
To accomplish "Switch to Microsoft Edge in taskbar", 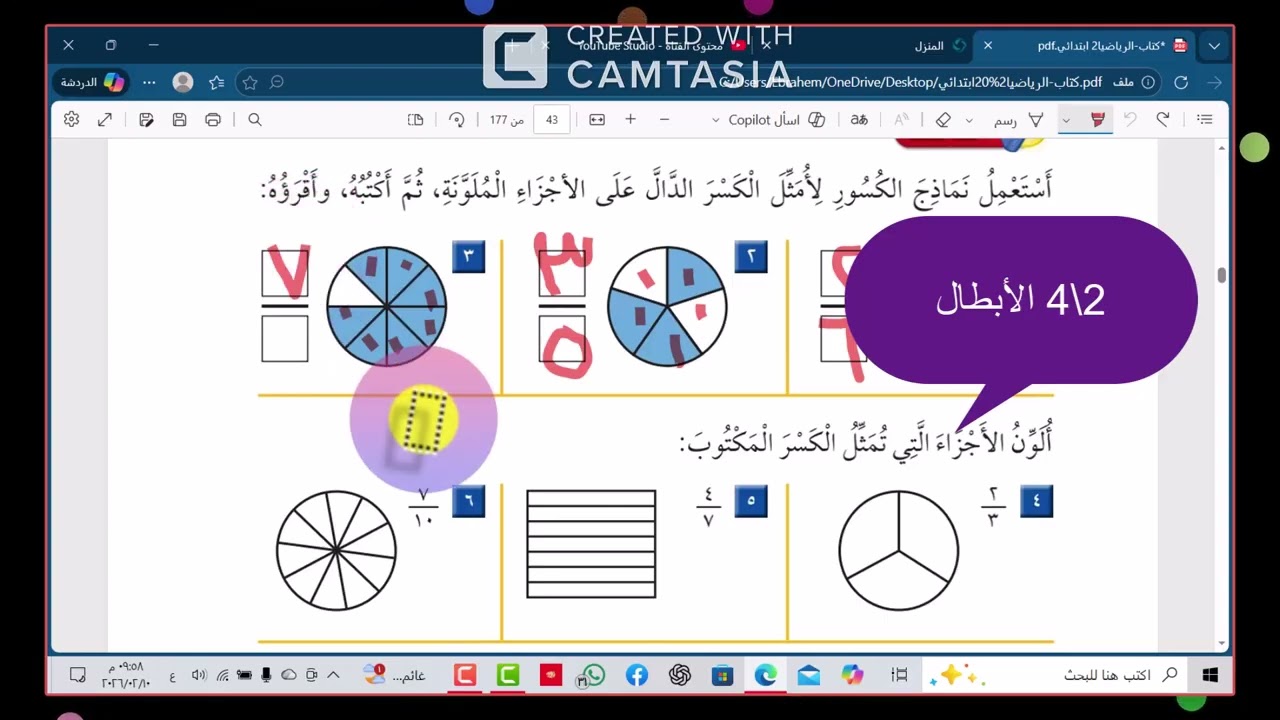I will click(766, 676).
